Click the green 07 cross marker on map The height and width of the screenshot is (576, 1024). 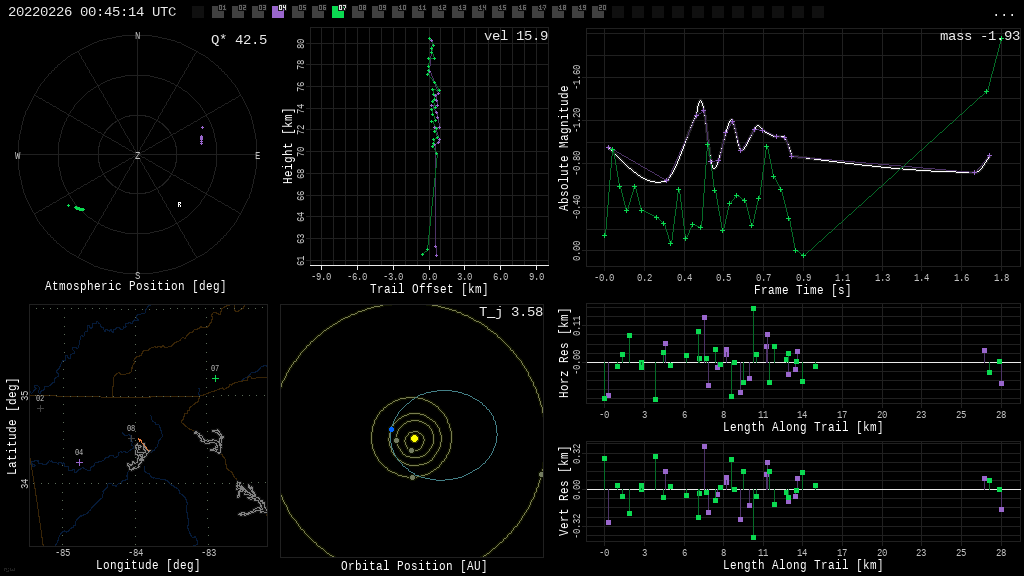coord(215,378)
